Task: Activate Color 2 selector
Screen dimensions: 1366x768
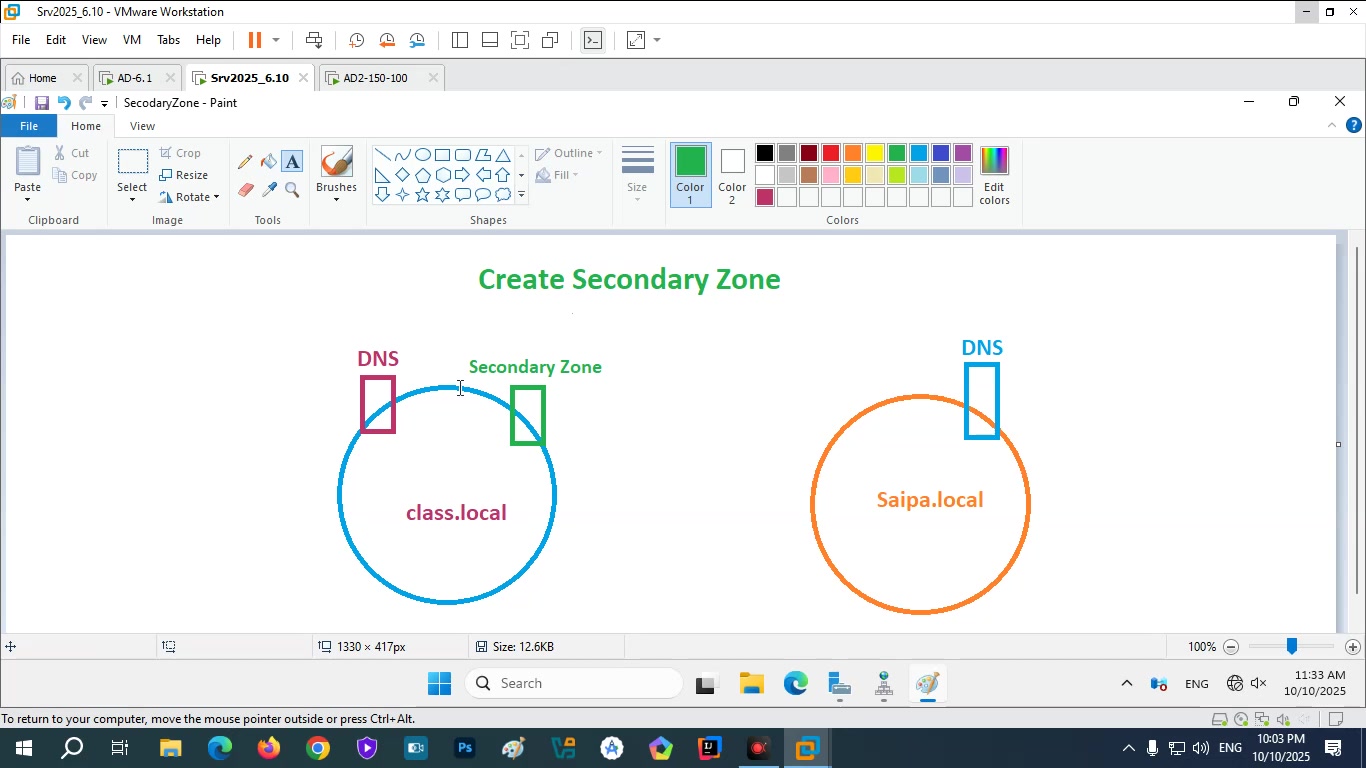Action: [732, 175]
